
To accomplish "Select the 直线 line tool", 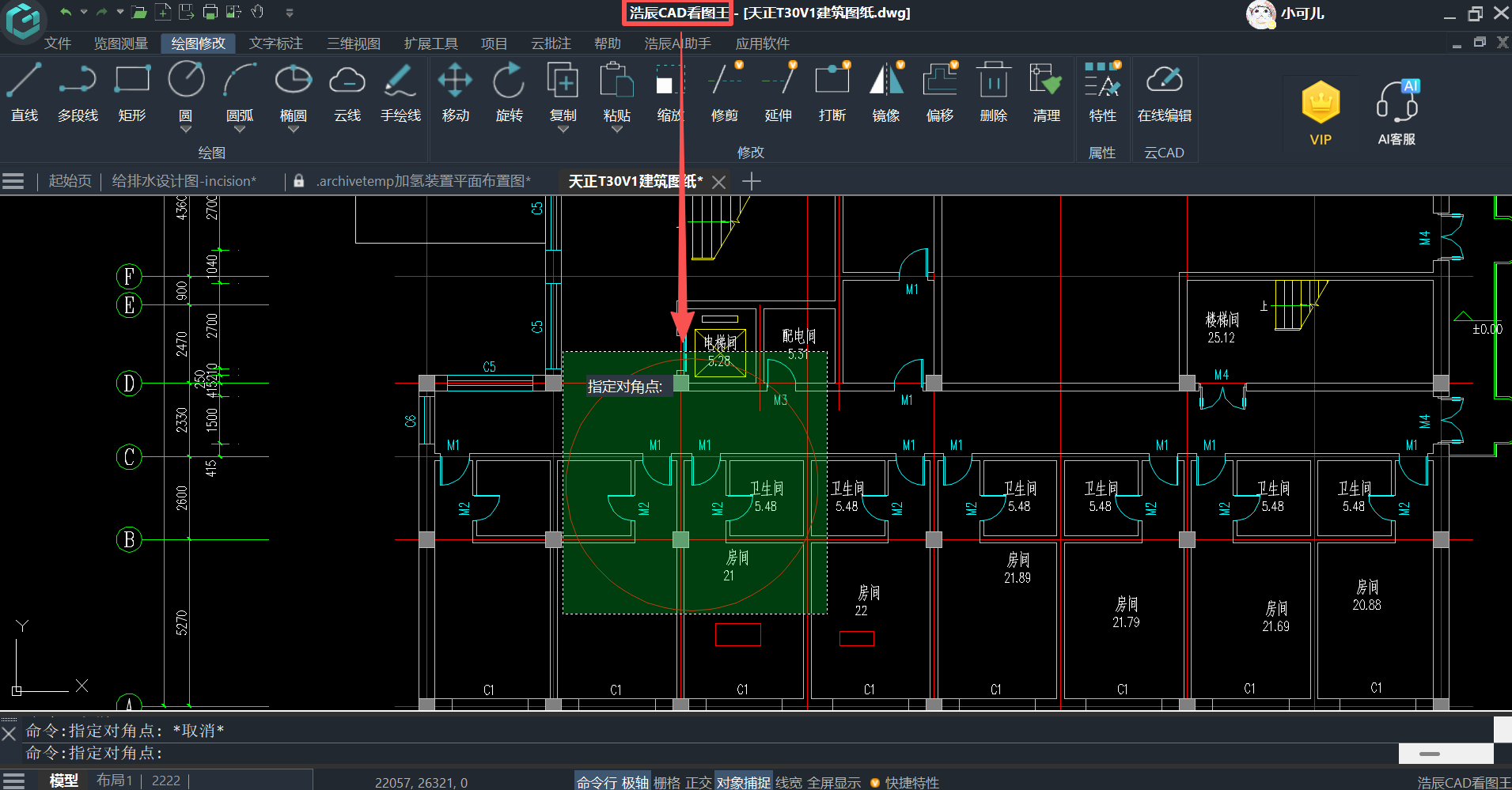I will (x=25, y=93).
